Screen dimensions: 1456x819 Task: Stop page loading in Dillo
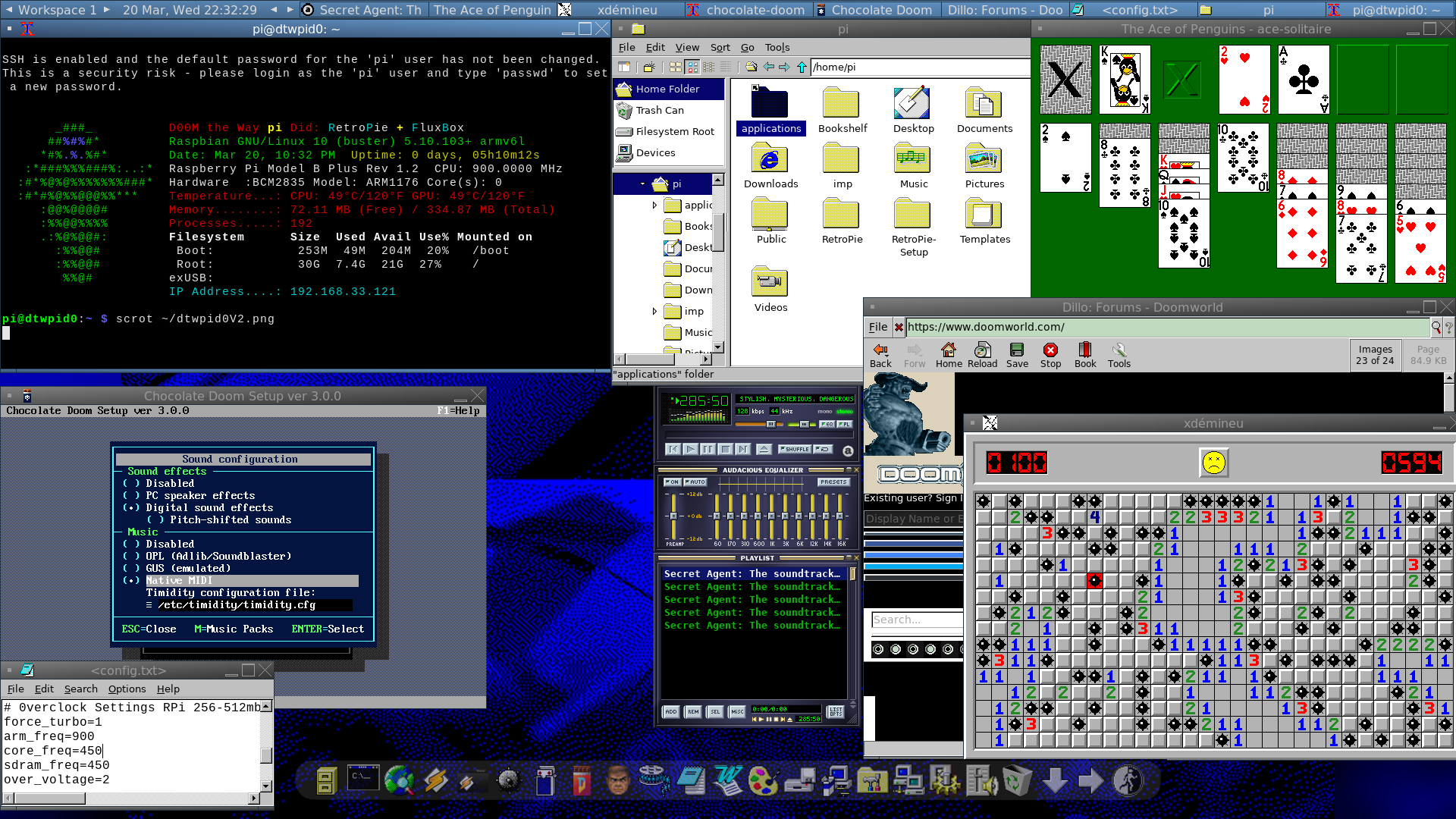(1050, 355)
